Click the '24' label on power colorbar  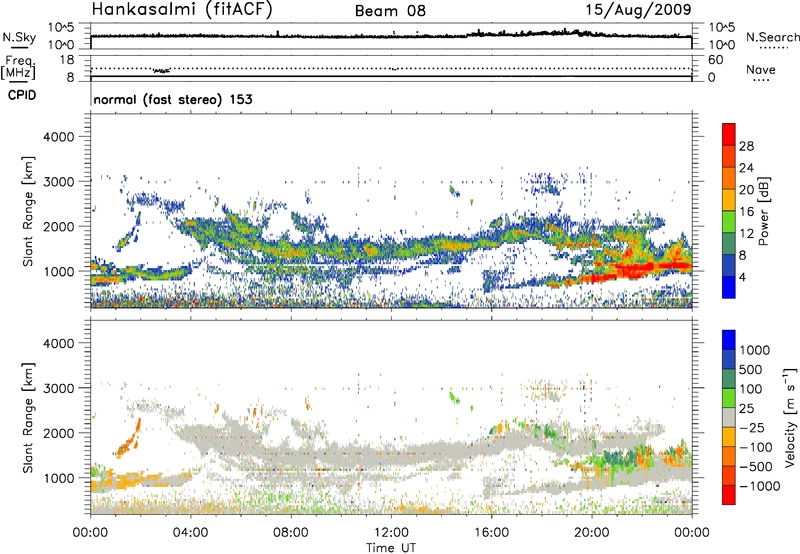click(746, 168)
